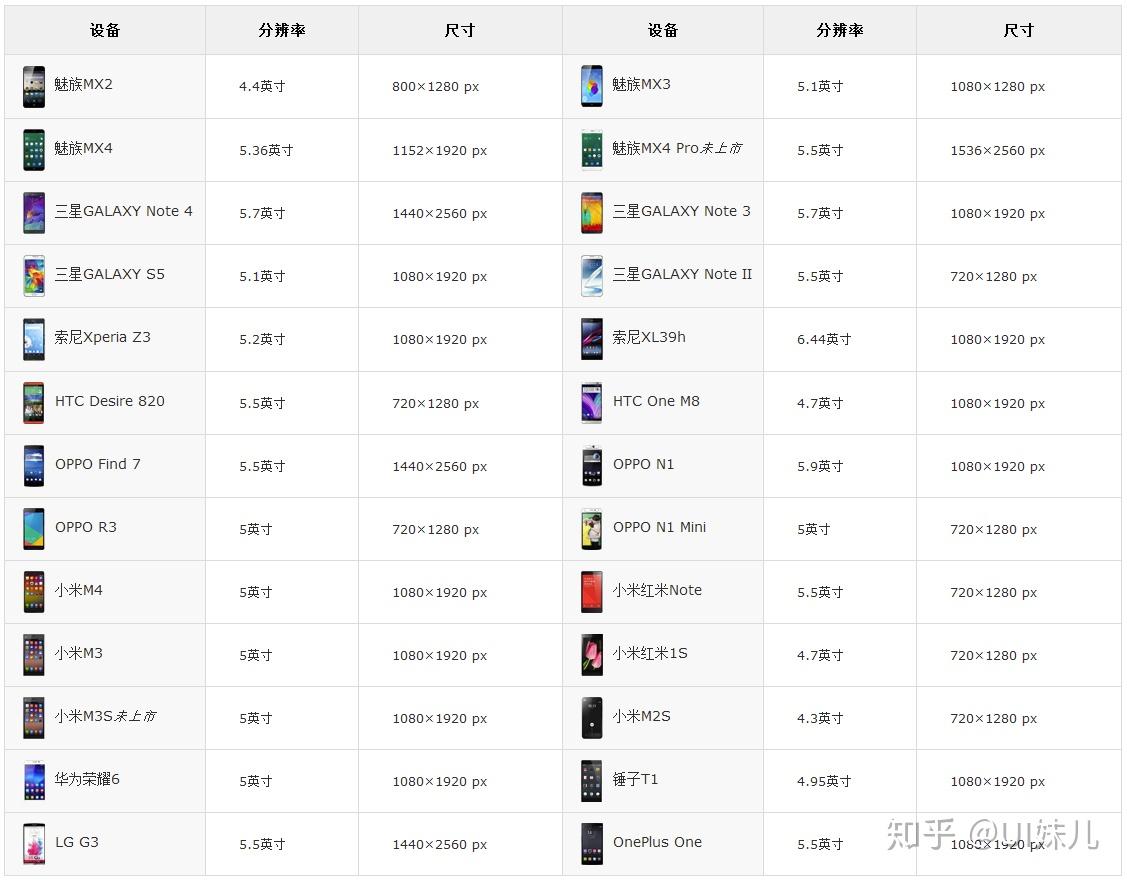Click the 小米M3S phone image
1127x881 pixels.
click(x=34, y=718)
